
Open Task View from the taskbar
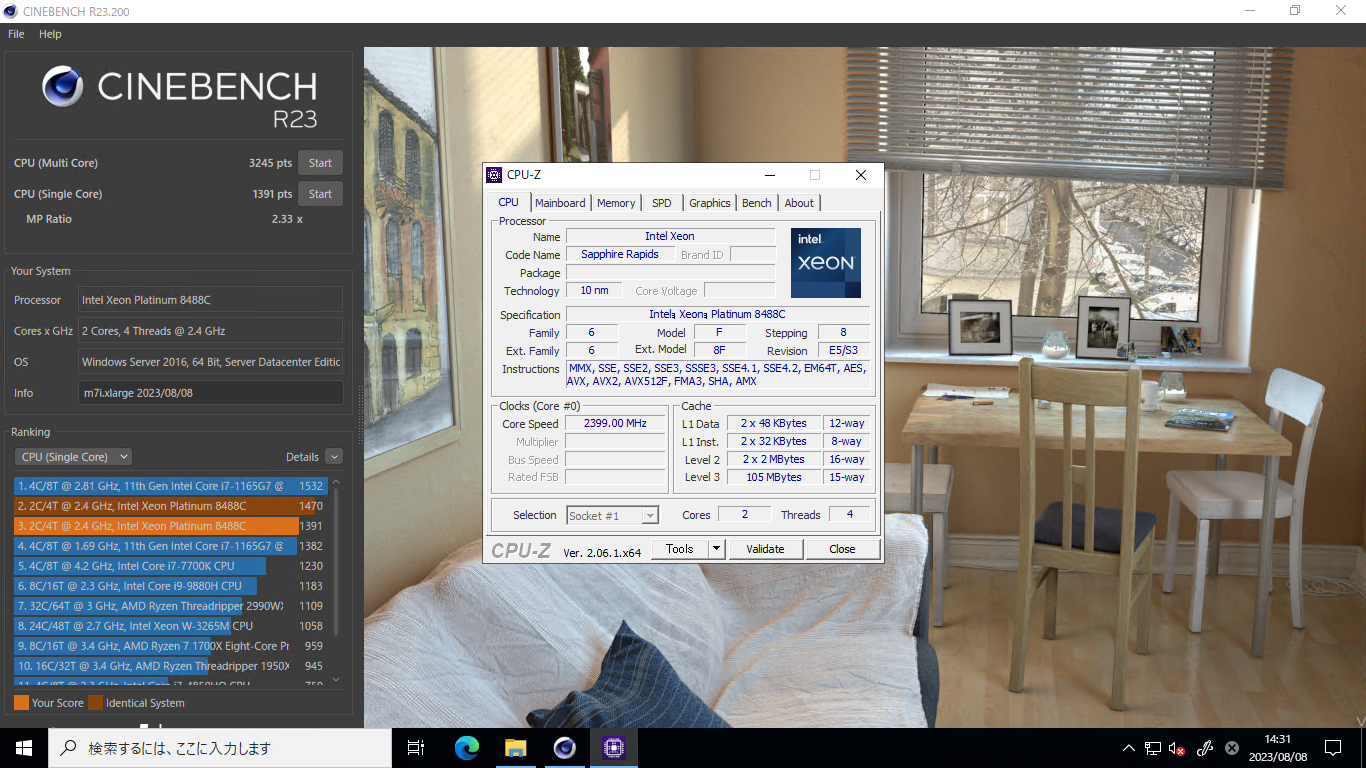(x=416, y=748)
